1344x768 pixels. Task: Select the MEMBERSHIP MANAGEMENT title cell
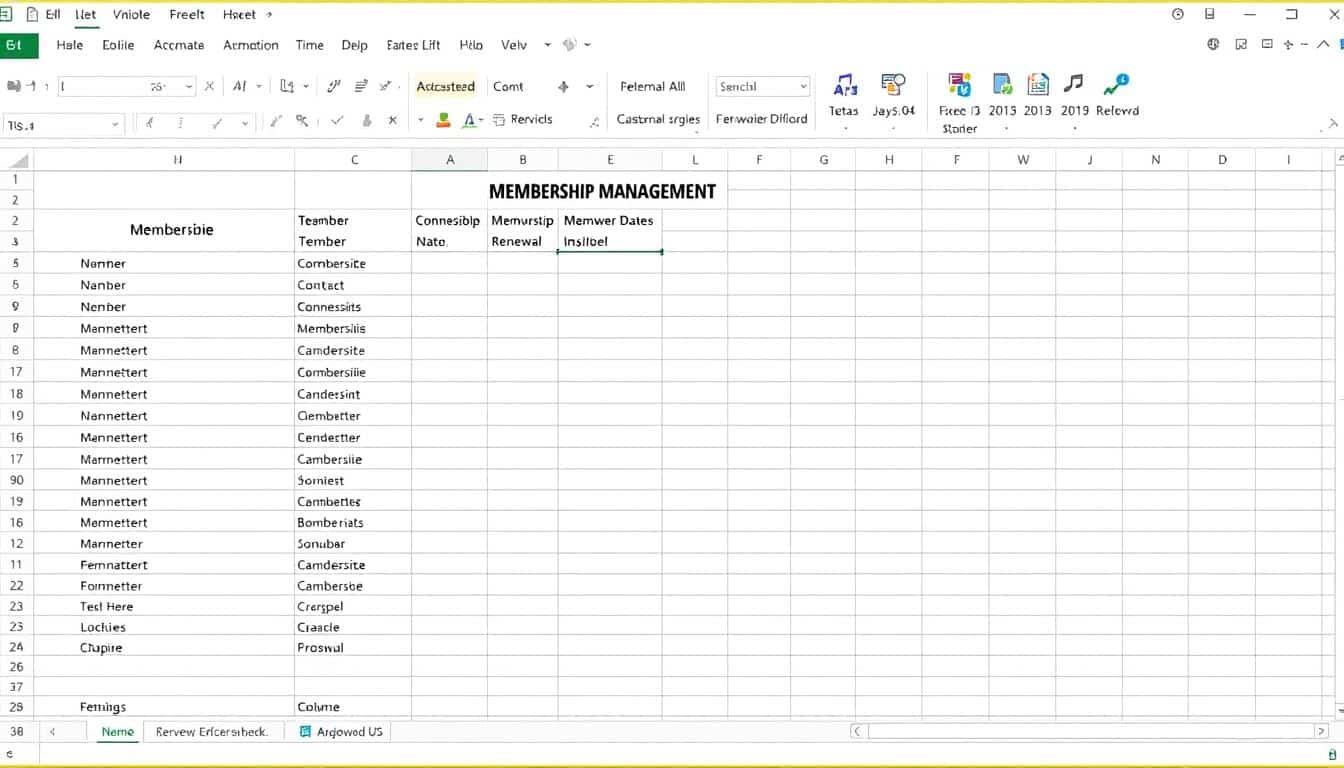(602, 191)
